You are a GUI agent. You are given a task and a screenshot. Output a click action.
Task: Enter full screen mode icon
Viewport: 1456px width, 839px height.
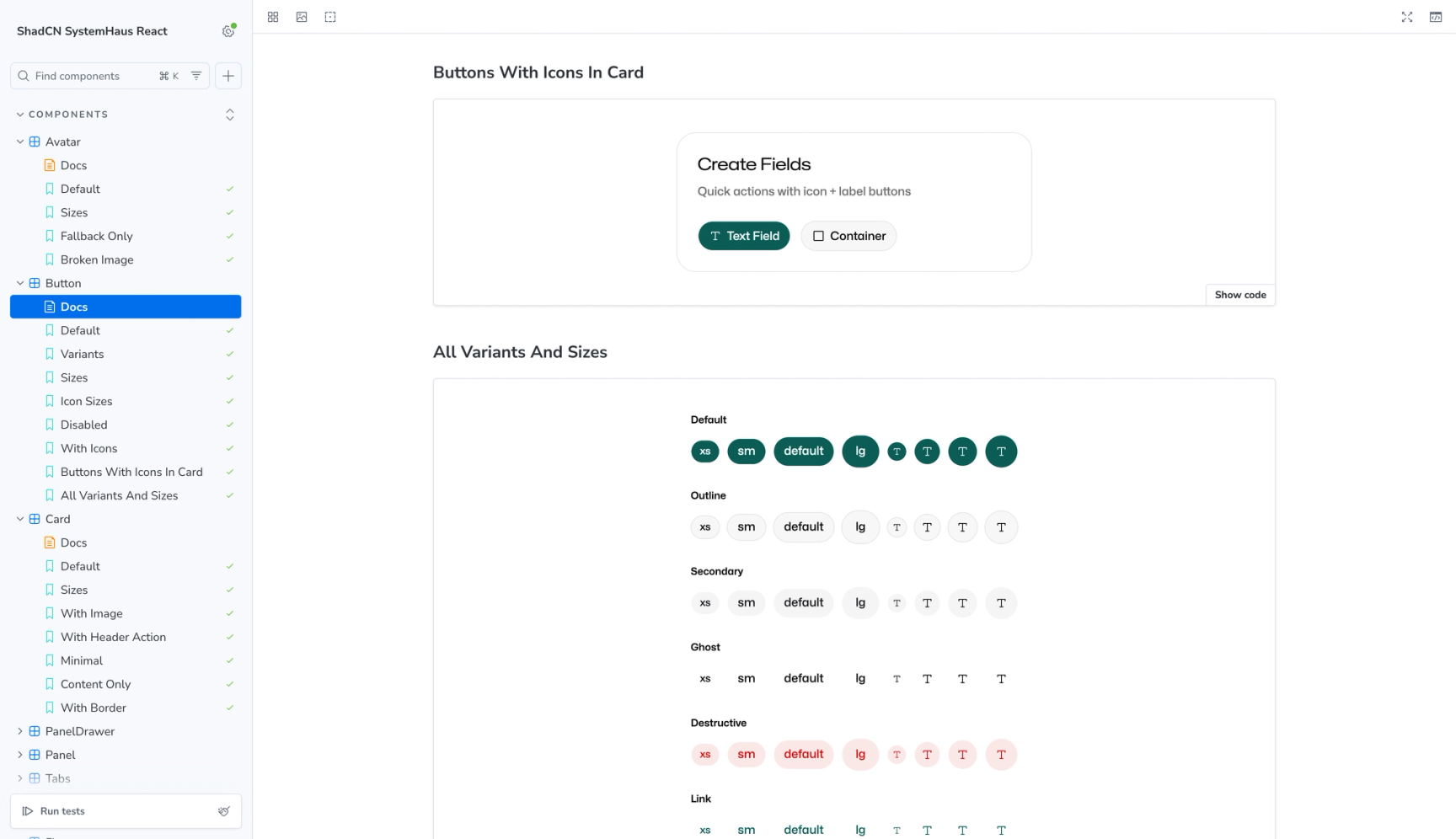pyautogui.click(x=1407, y=17)
